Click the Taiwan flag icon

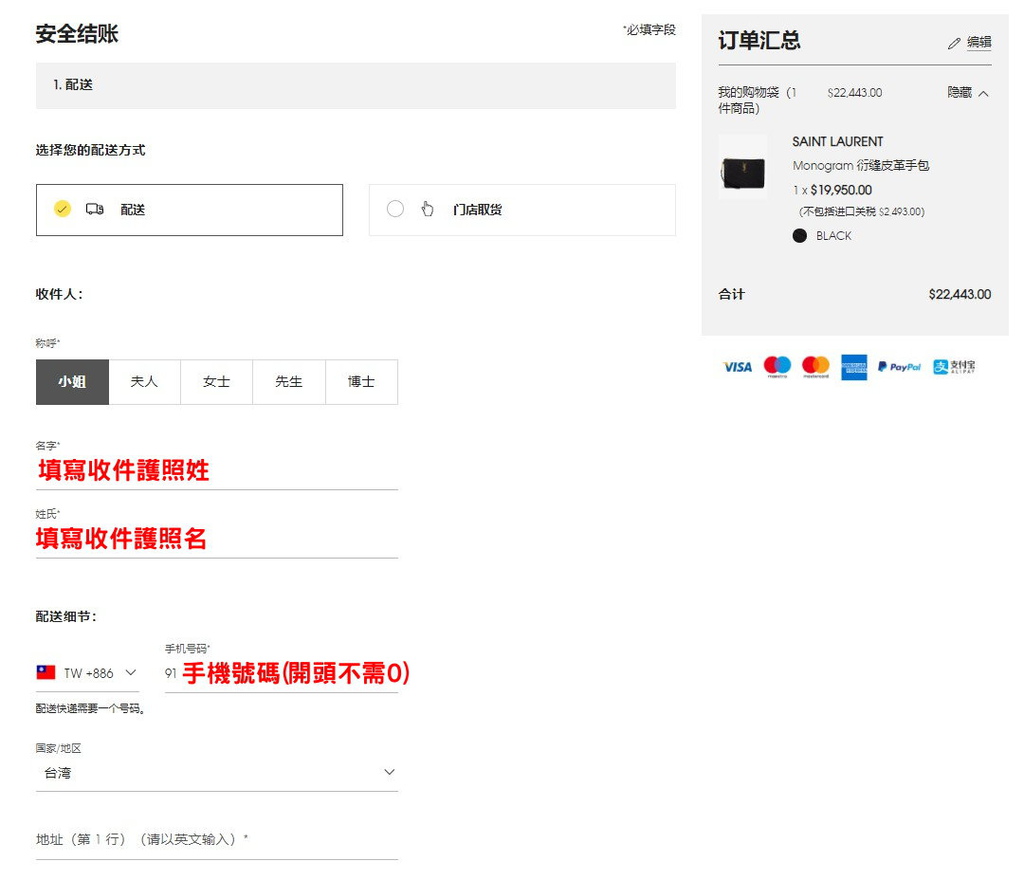point(46,672)
